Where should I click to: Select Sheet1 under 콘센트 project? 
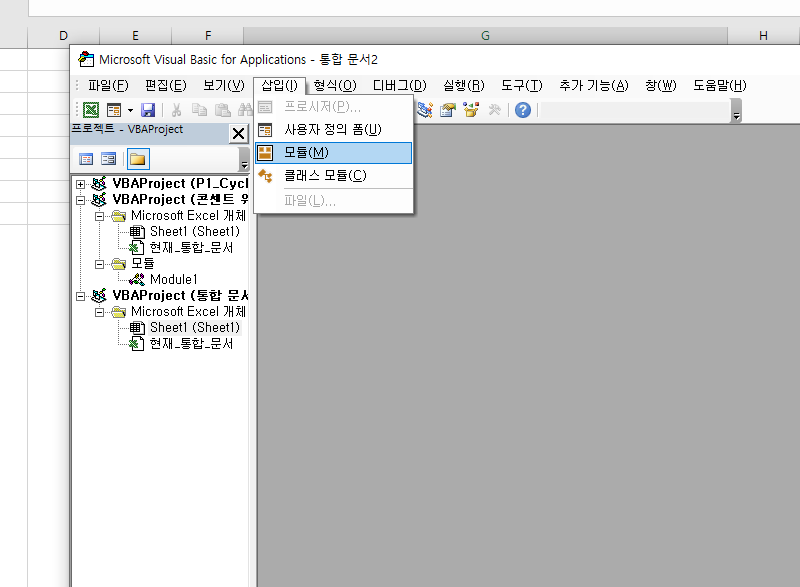pyautogui.click(x=194, y=232)
